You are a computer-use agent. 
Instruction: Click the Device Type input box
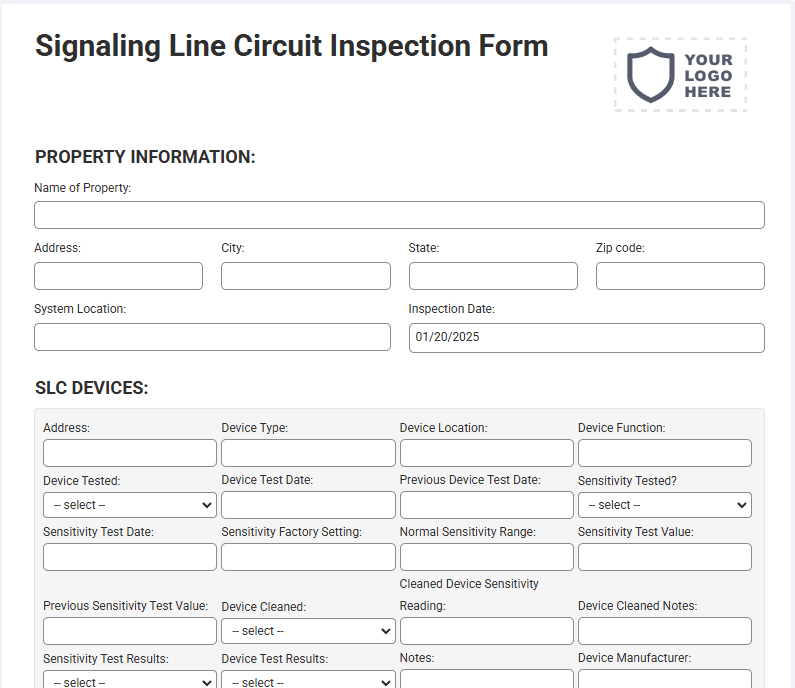[x=308, y=453]
